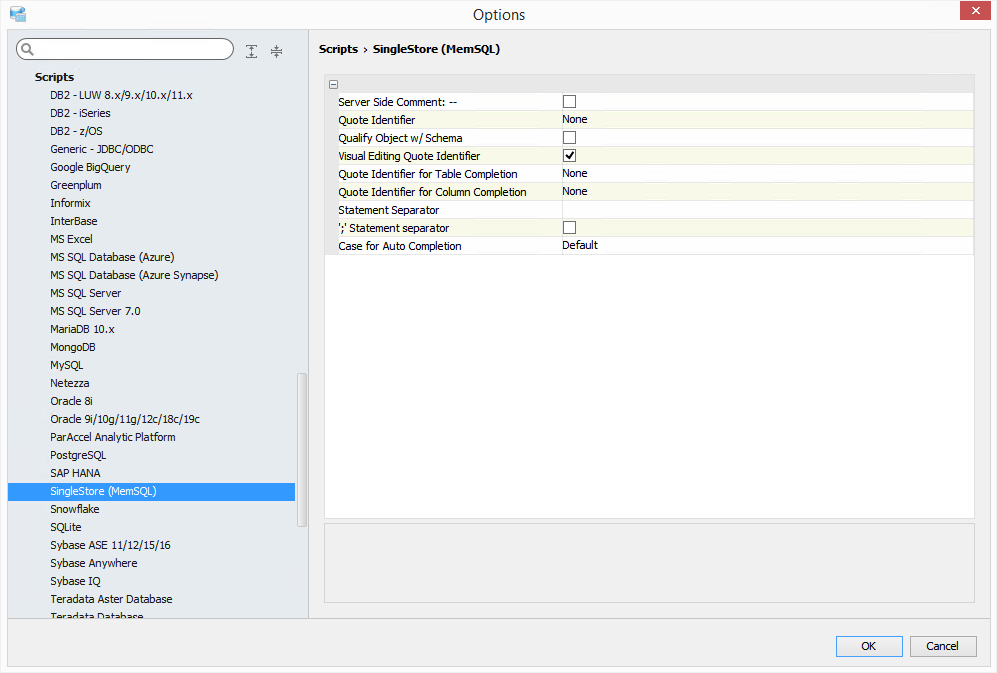Open MySQL script settings
997x673 pixels.
(x=67, y=365)
